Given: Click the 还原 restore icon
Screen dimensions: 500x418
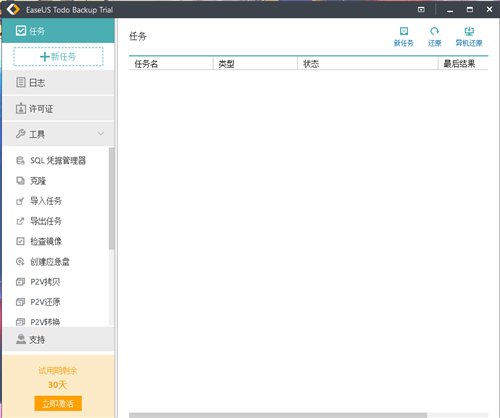Looking at the screenshot, I should pos(434,37).
